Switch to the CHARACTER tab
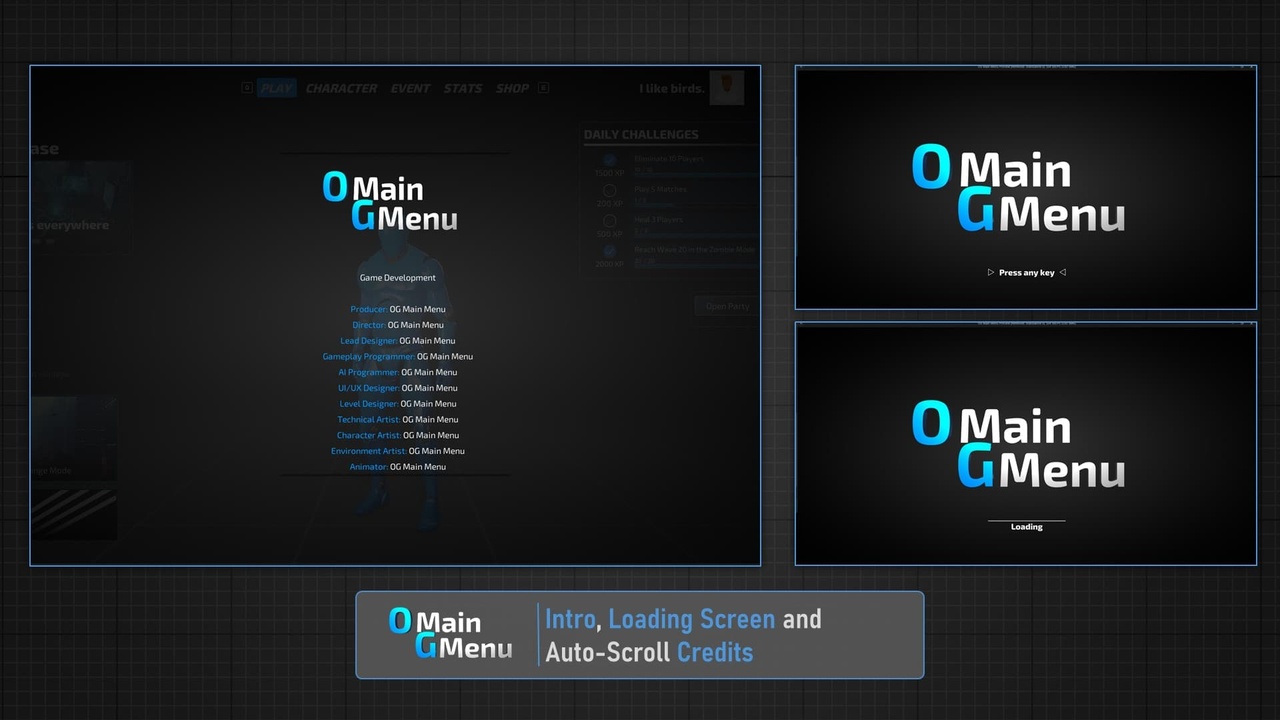This screenshot has width=1280, height=720. (x=341, y=88)
